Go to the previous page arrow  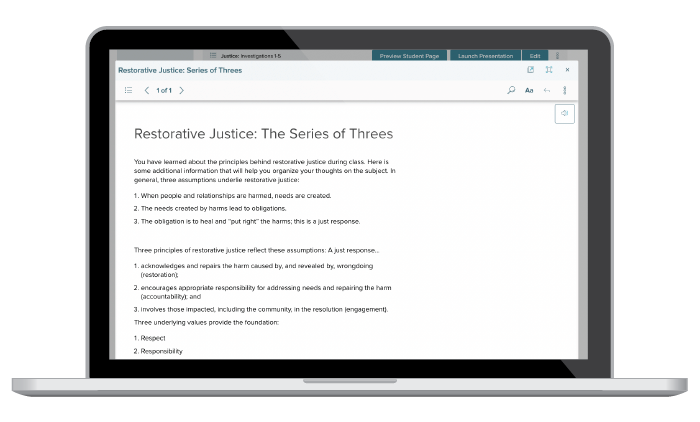click(x=147, y=90)
